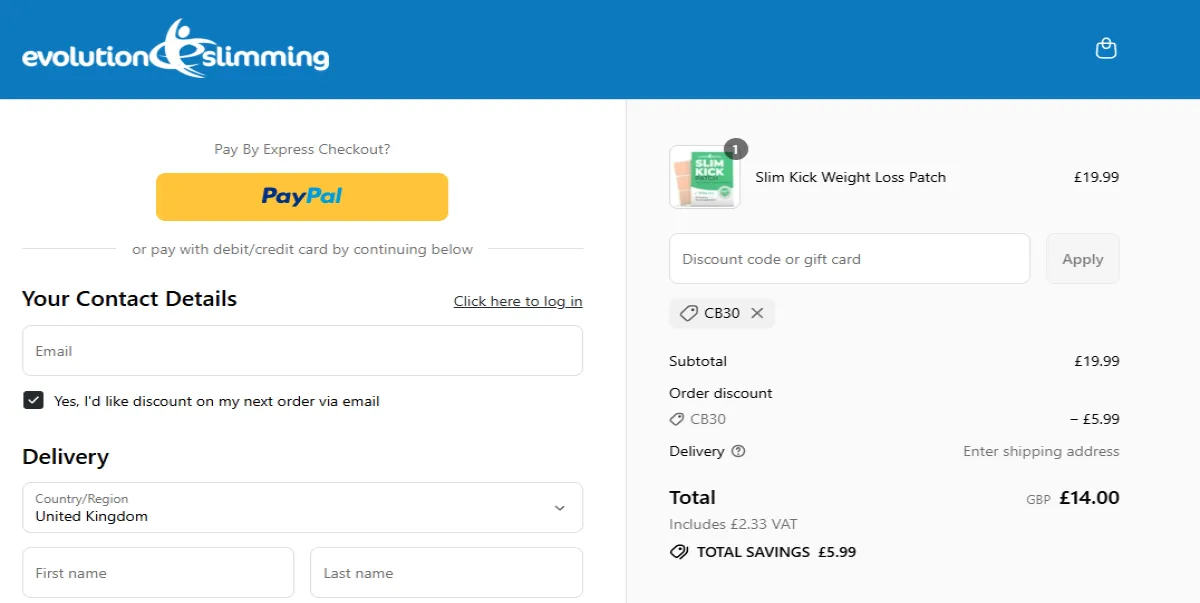
Task: Click the item quantity badge on product image
Action: pos(736,150)
